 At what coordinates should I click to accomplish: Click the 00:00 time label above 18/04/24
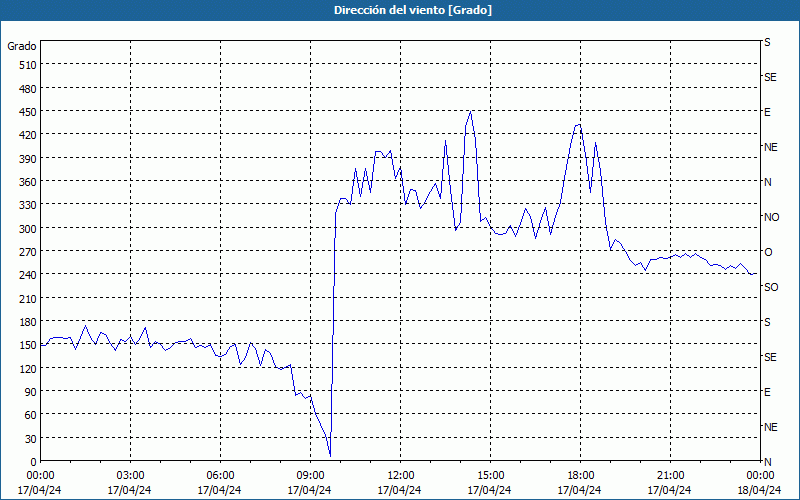(760, 476)
